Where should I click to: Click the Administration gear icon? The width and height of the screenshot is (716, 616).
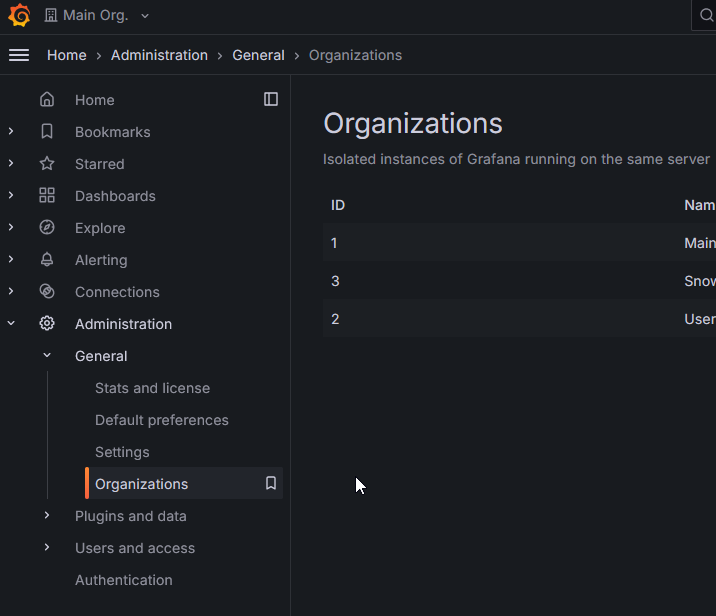click(47, 324)
